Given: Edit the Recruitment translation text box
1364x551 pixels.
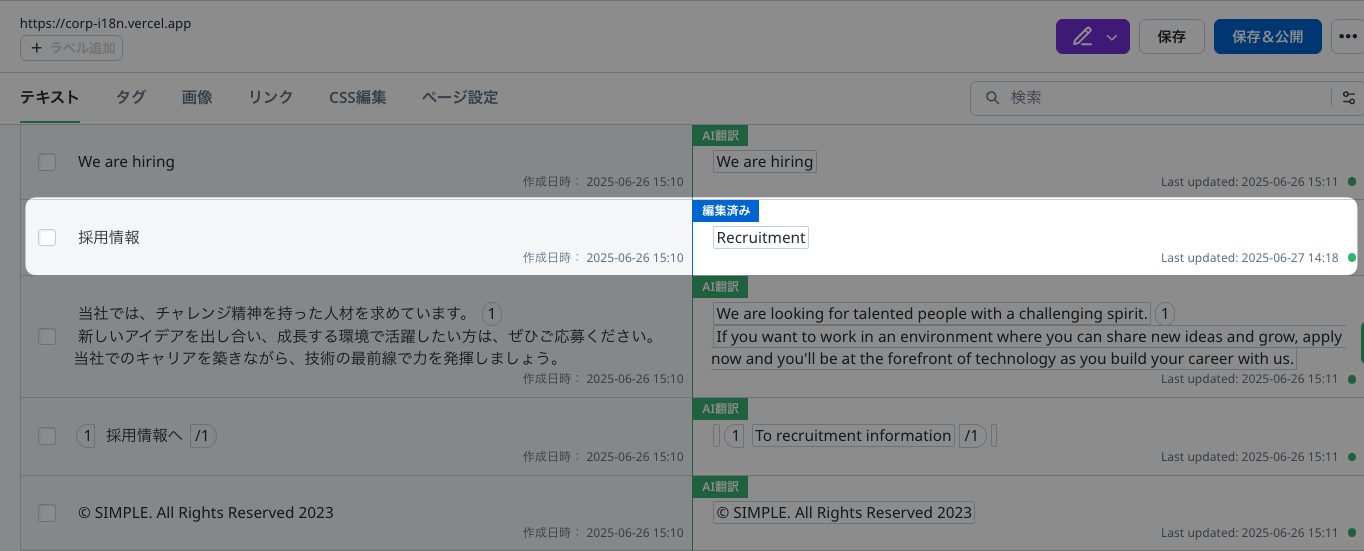Looking at the screenshot, I should pos(761,238).
